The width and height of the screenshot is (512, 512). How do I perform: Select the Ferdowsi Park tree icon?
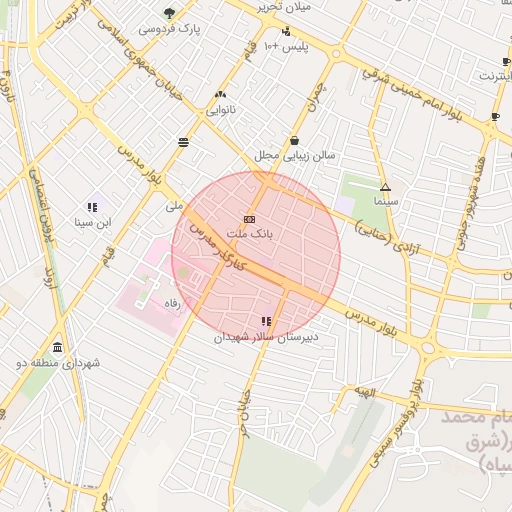[169, 14]
